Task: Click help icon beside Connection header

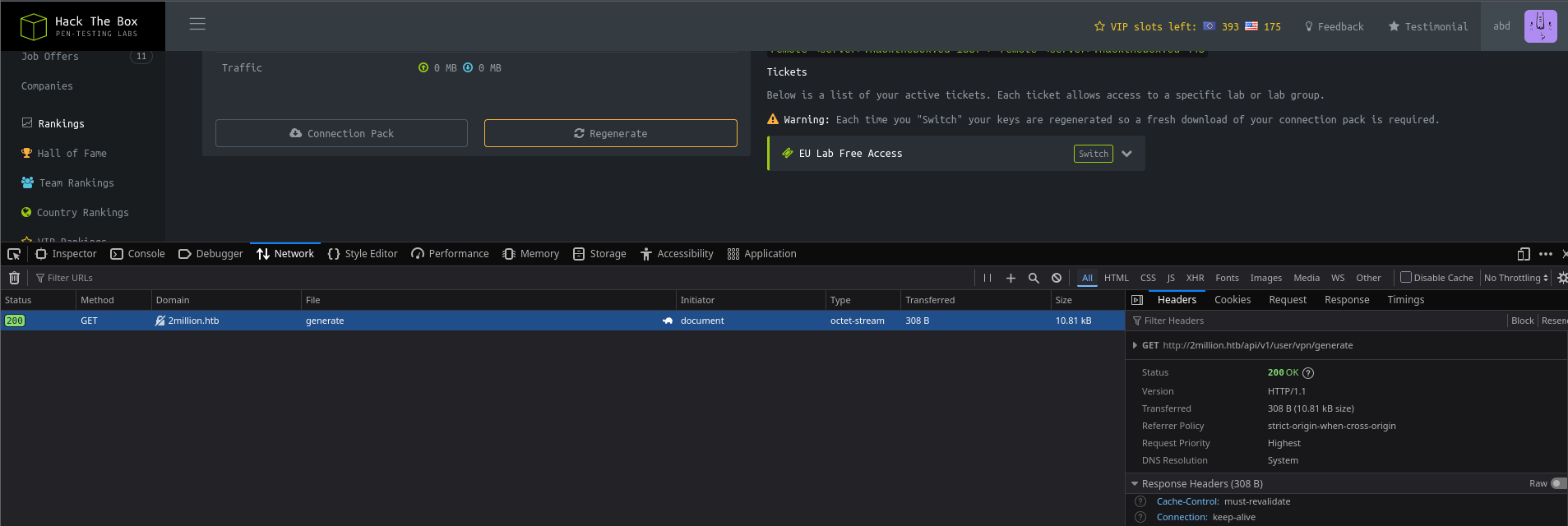Action: pos(1140,517)
